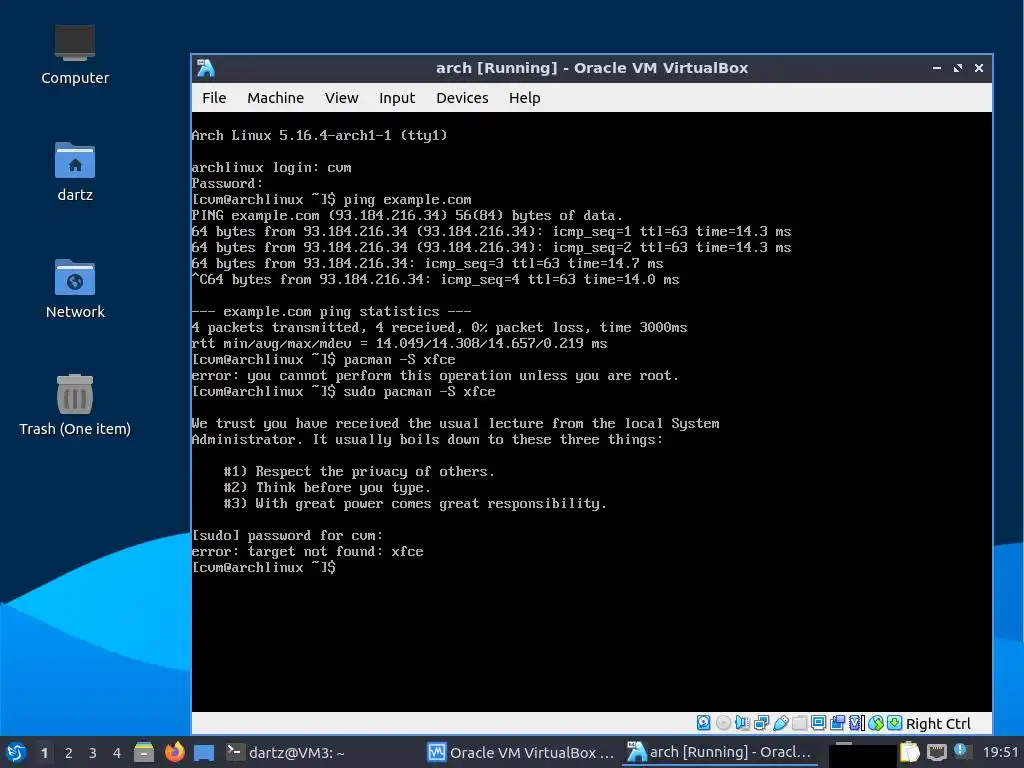Click the shared folders status icon
Screen dimensions: 1024x768
[799, 723]
